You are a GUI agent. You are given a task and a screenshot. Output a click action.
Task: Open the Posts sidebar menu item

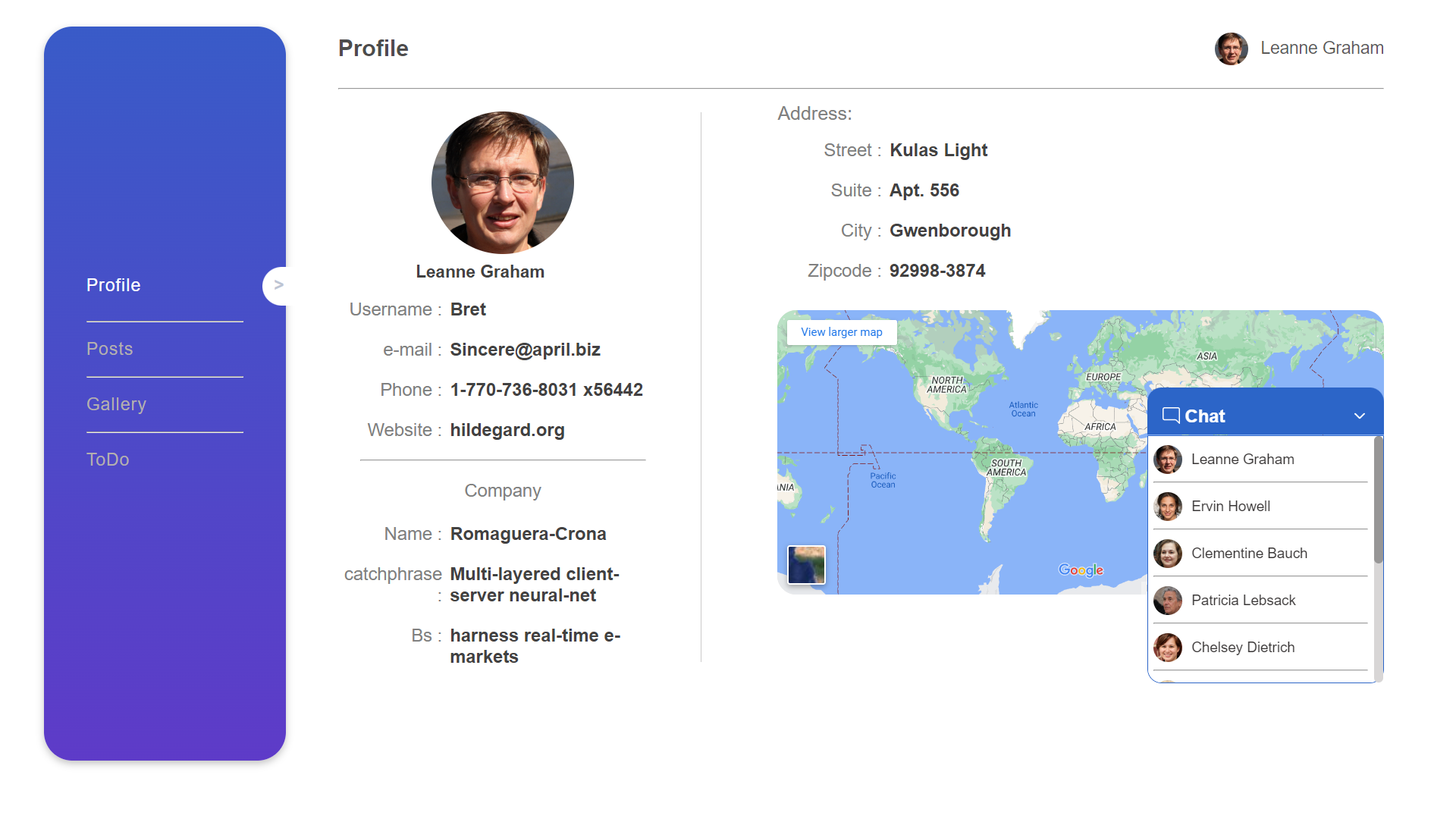(110, 349)
